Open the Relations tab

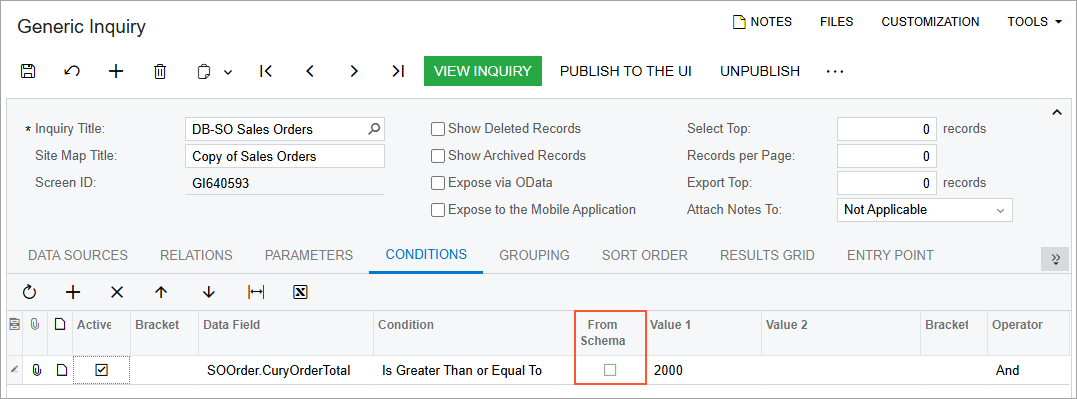pos(196,255)
